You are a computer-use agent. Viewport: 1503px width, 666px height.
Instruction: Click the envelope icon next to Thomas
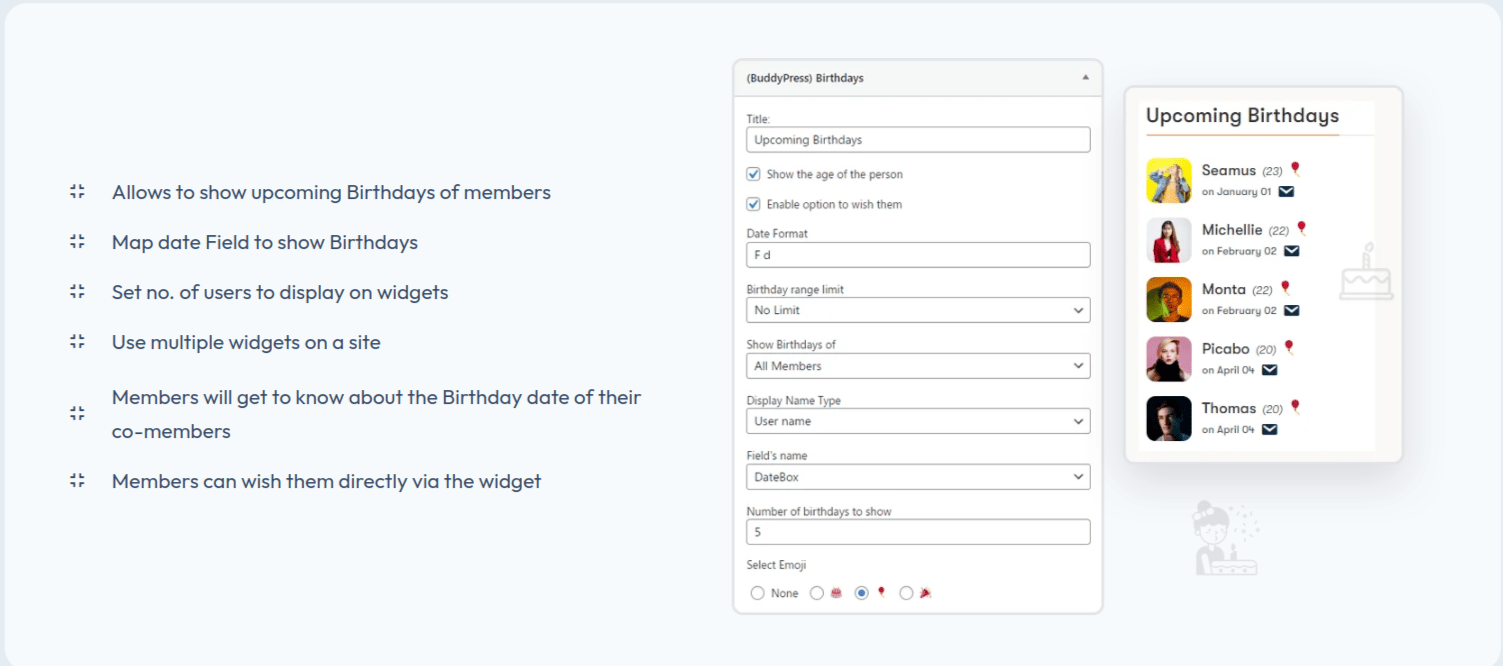coord(1269,429)
